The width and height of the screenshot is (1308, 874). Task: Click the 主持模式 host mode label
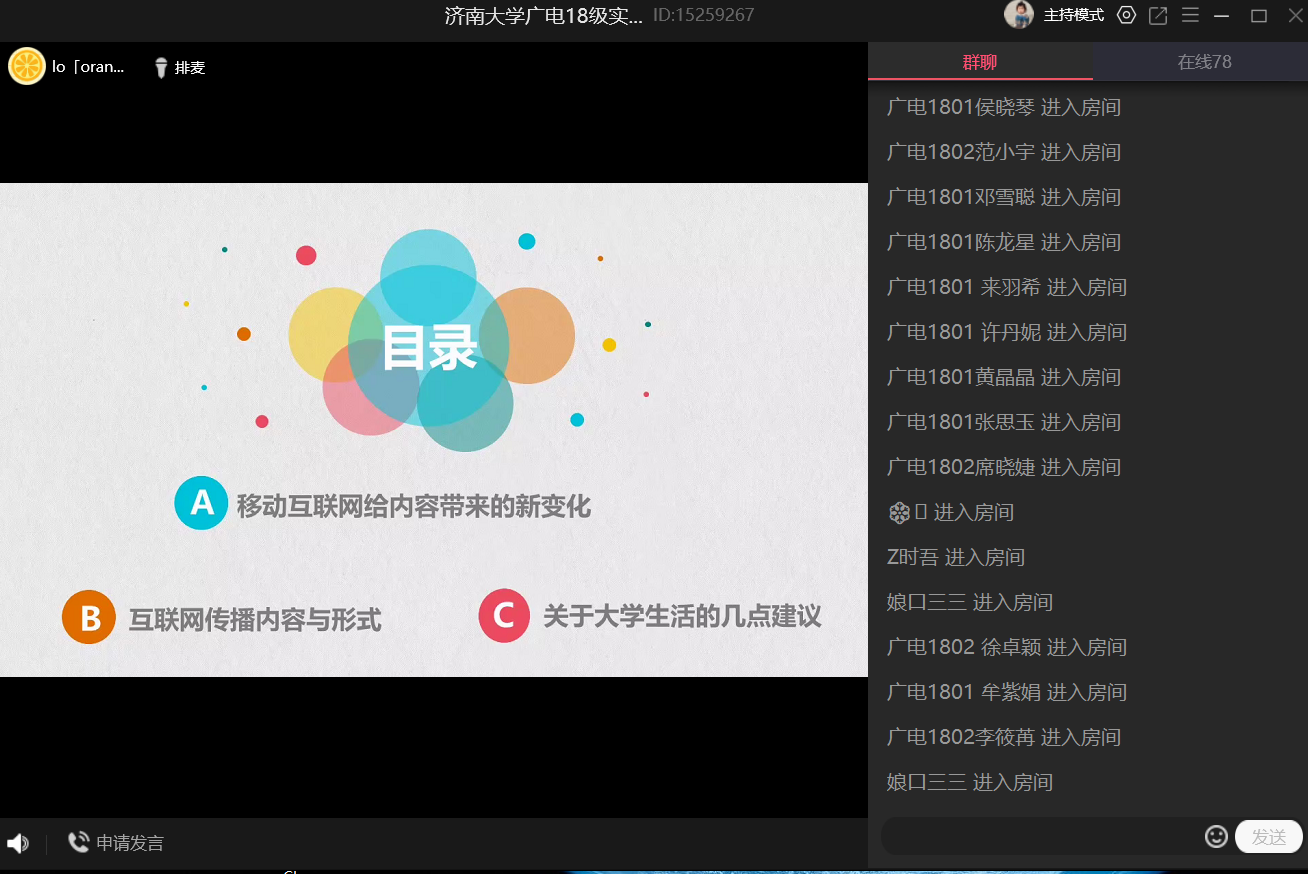coord(1073,15)
